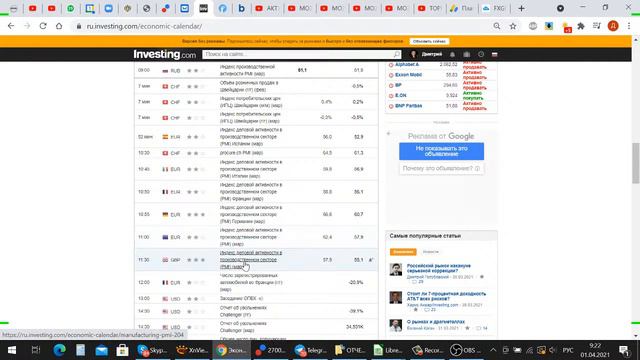Click the BNP Paribas stock link
The image size is (640, 360).
click(409, 106)
